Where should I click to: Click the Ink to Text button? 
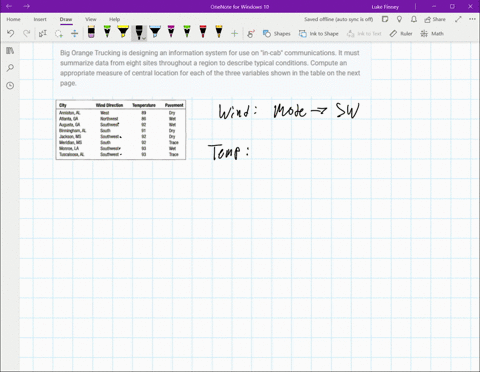pos(364,33)
